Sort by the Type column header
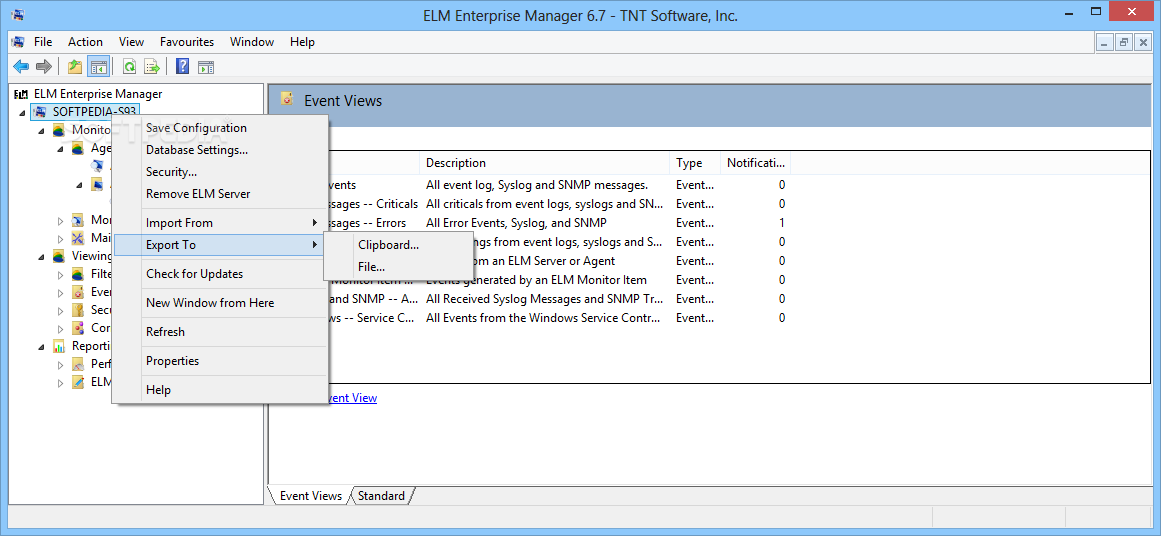Image resolution: width=1161 pixels, height=536 pixels. click(x=696, y=163)
